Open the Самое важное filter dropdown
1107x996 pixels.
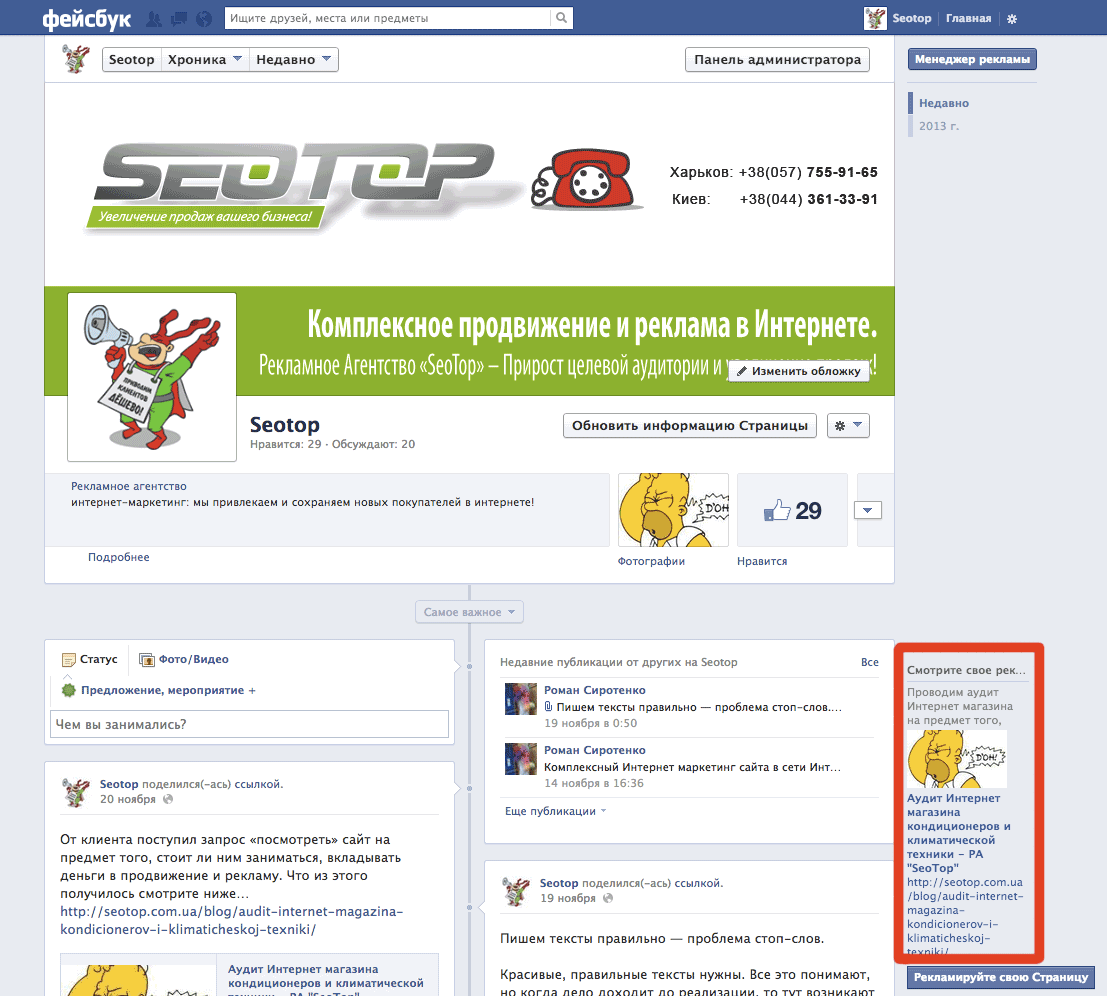coord(469,612)
